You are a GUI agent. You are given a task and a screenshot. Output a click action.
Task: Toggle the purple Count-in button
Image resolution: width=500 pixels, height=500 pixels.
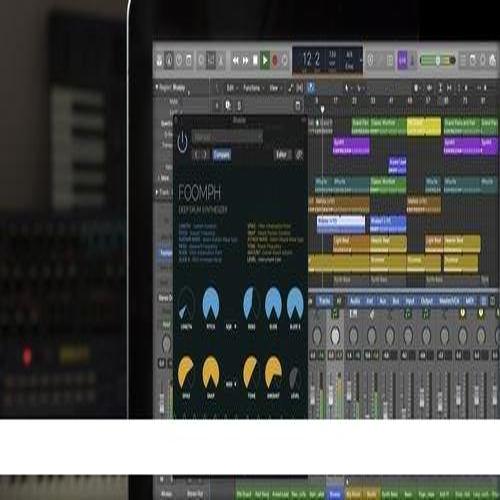pos(402,60)
